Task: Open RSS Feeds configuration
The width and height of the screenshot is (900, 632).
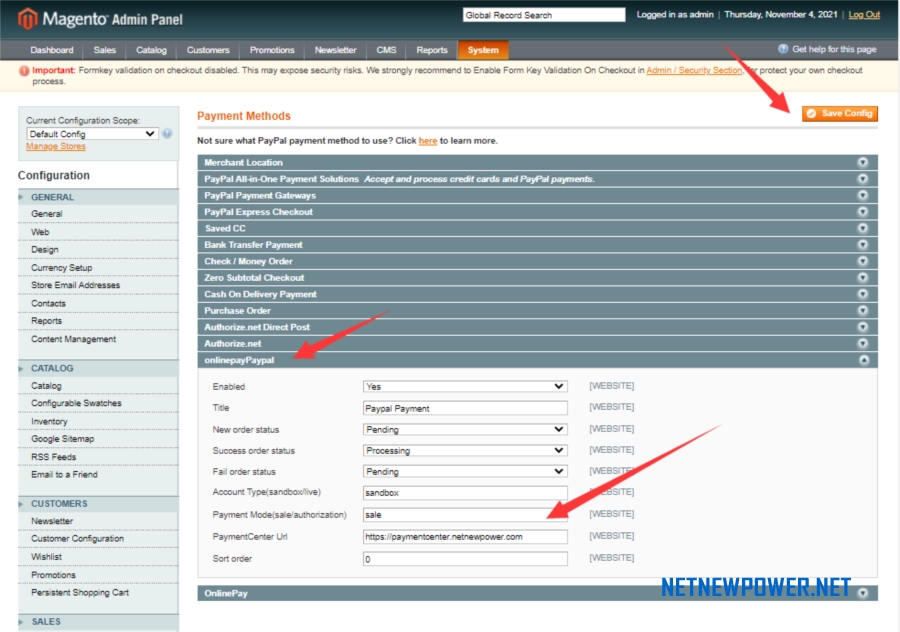Action: point(53,457)
